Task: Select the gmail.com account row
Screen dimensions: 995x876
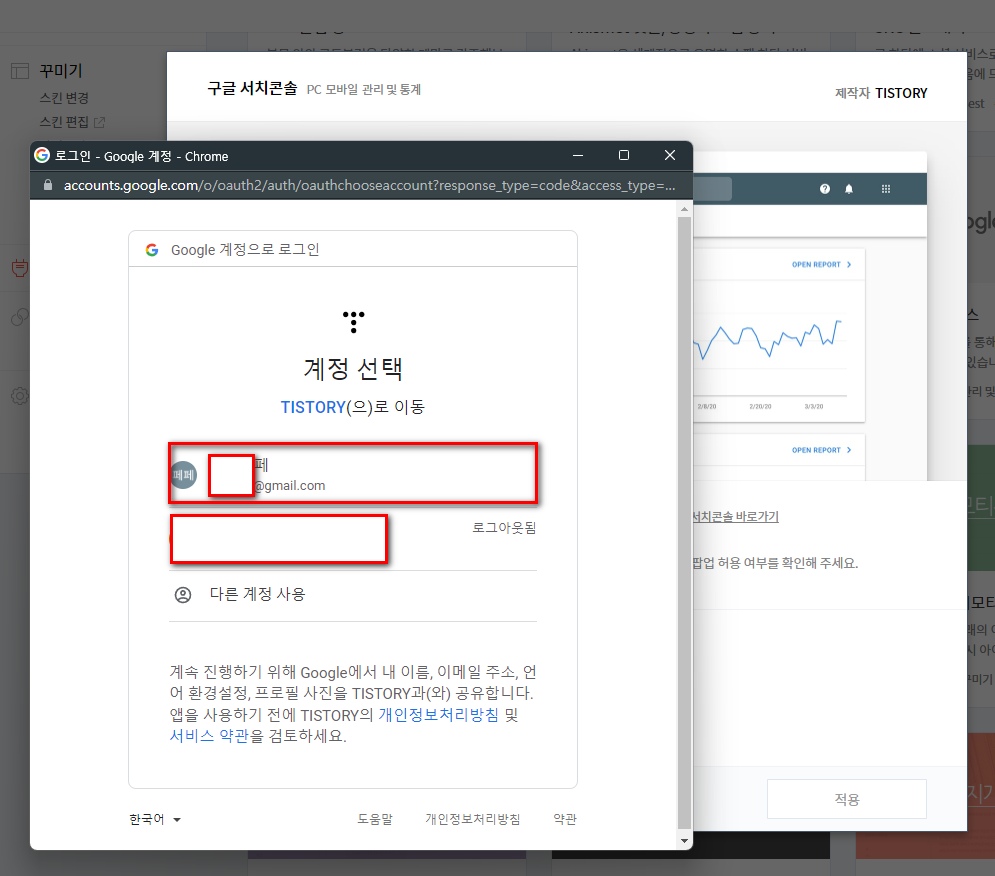Action: (x=353, y=474)
